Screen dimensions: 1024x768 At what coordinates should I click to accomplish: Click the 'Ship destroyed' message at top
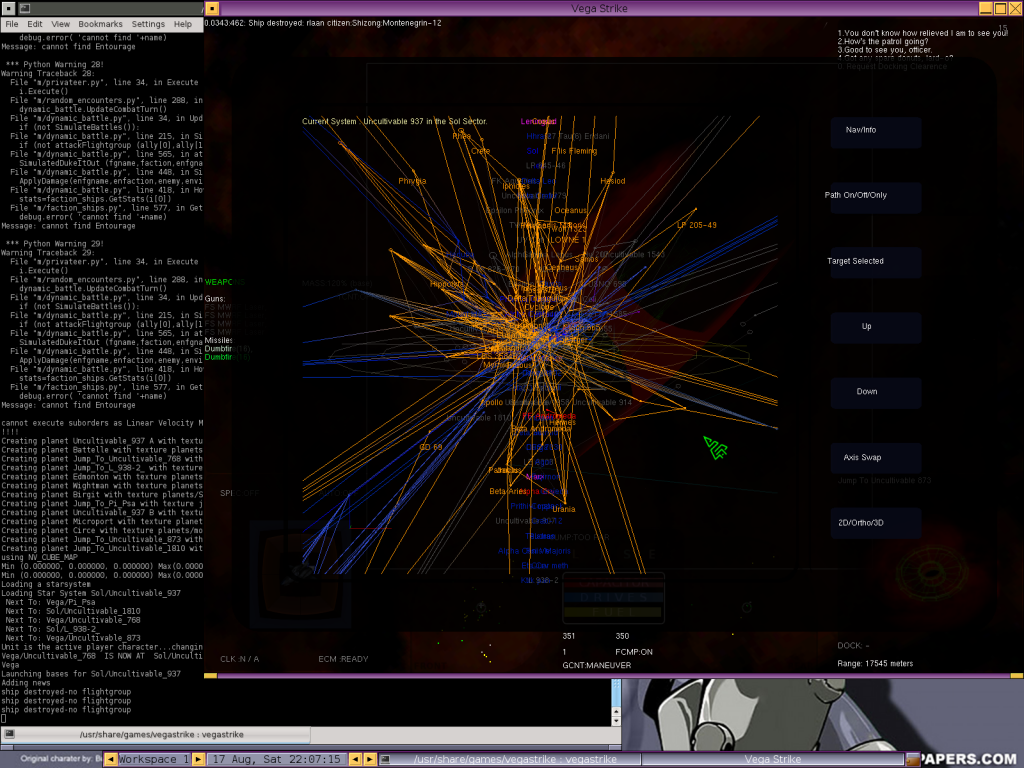point(323,23)
